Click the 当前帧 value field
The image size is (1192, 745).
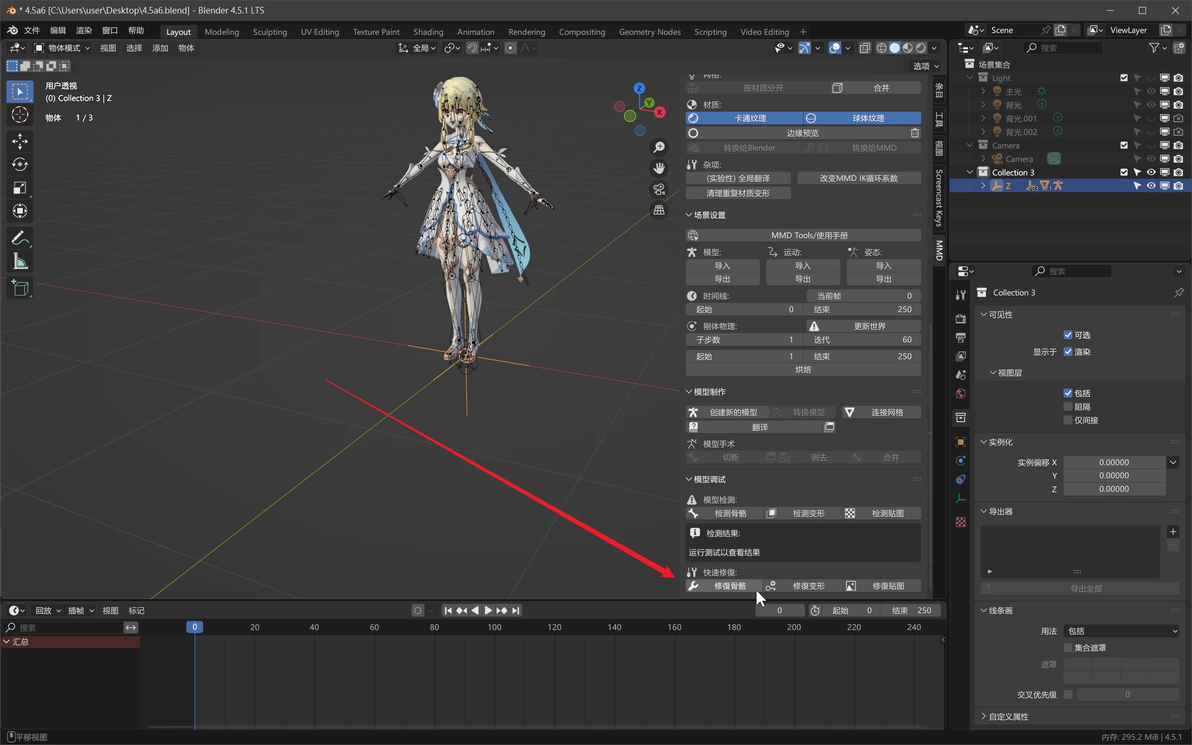coord(864,296)
